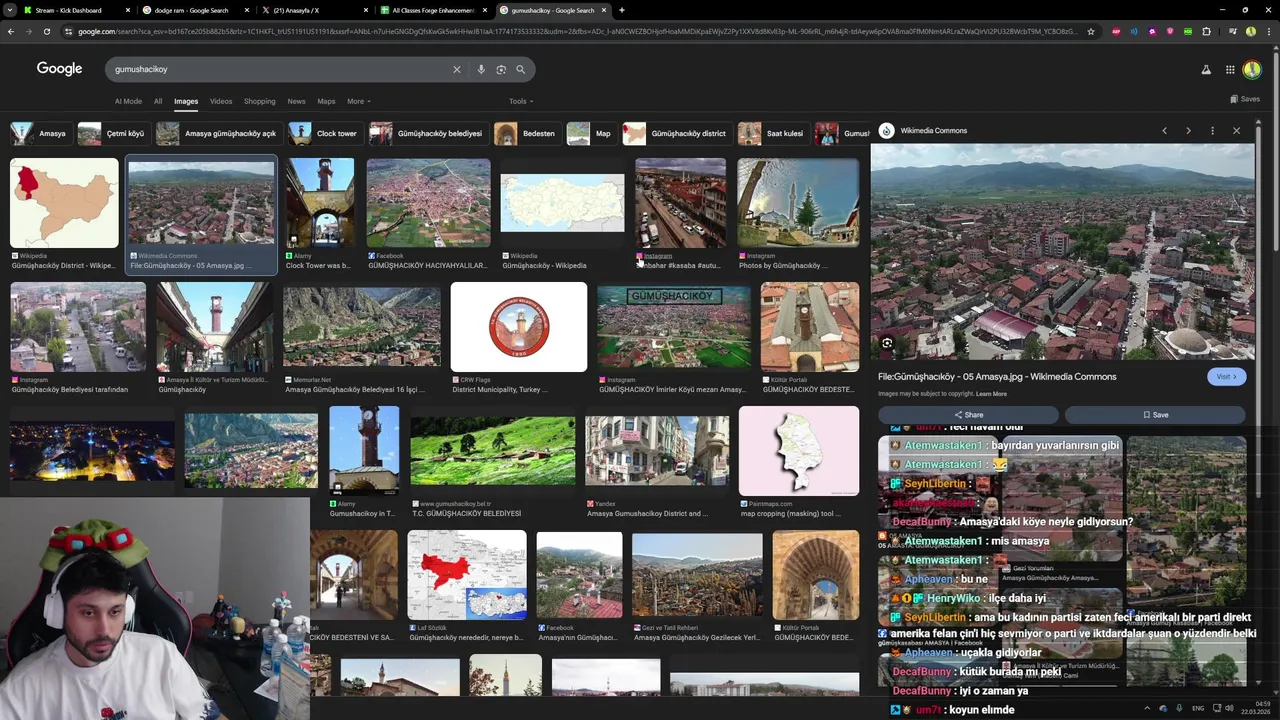The height and width of the screenshot is (720, 1280).
Task: Open Chrome tab search dropdown arrow
Action: pyautogui.click(x=8, y=10)
